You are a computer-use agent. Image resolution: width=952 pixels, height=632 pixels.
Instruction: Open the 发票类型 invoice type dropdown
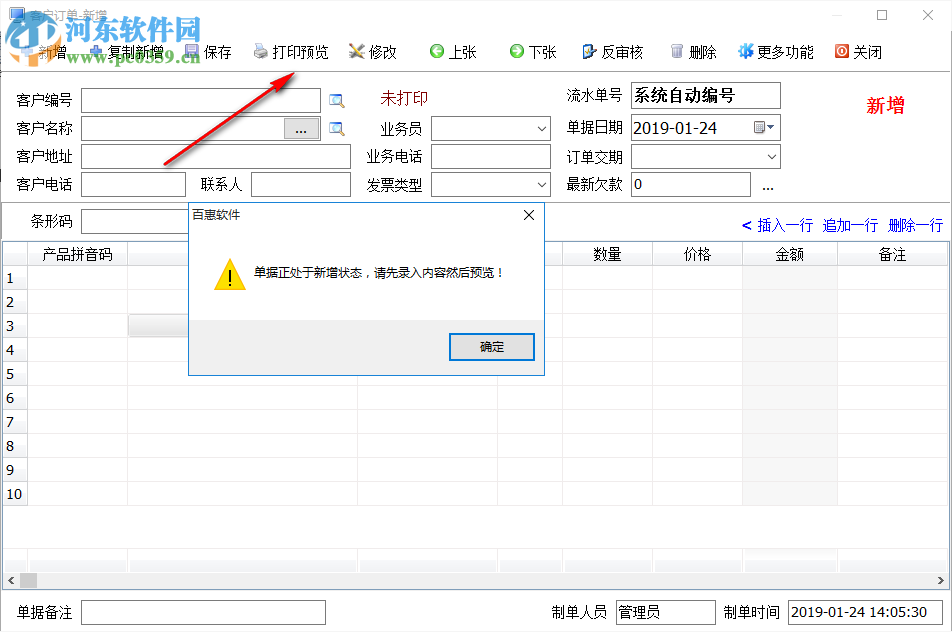pyautogui.click(x=541, y=184)
